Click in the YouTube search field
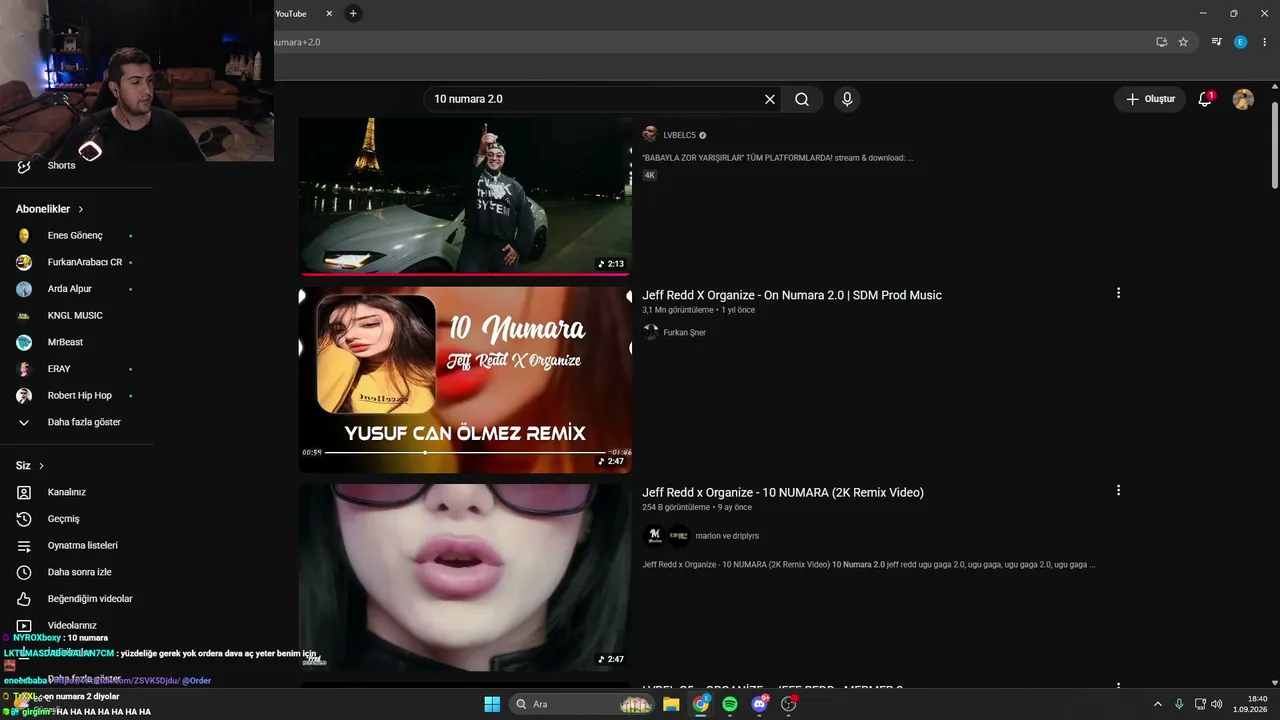 (595, 99)
